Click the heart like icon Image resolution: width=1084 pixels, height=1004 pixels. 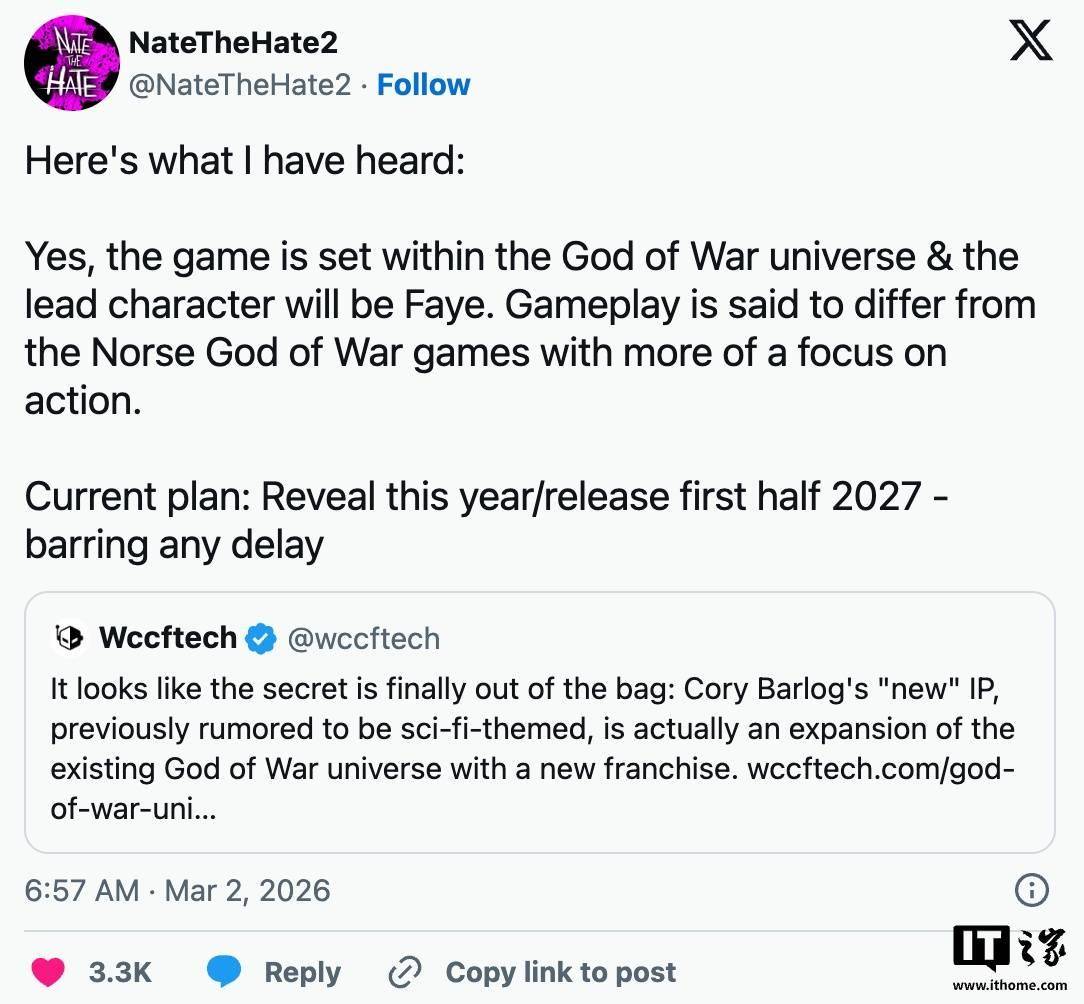(x=48, y=972)
